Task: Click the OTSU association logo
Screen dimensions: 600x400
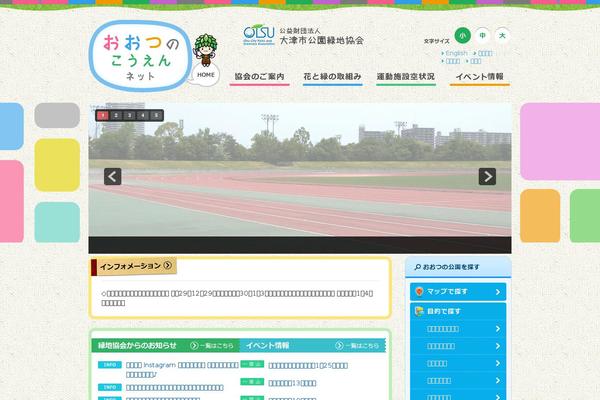Action: [259, 35]
